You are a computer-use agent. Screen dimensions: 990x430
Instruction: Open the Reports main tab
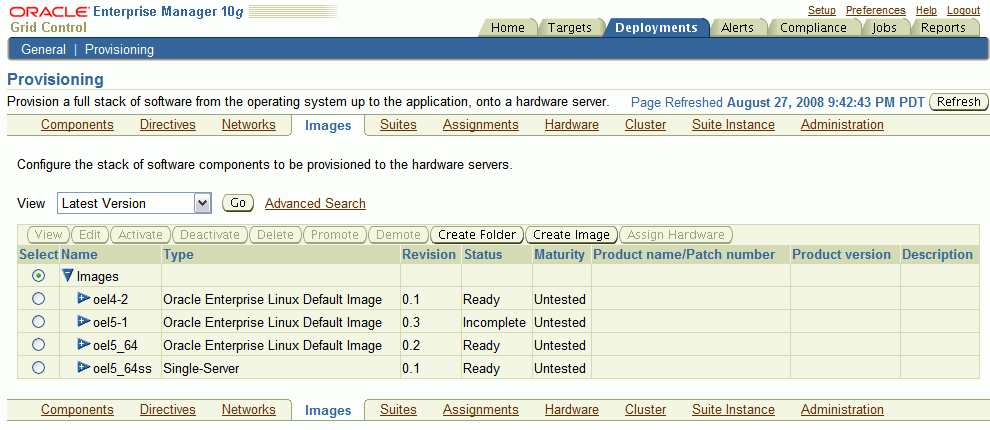click(943, 28)
